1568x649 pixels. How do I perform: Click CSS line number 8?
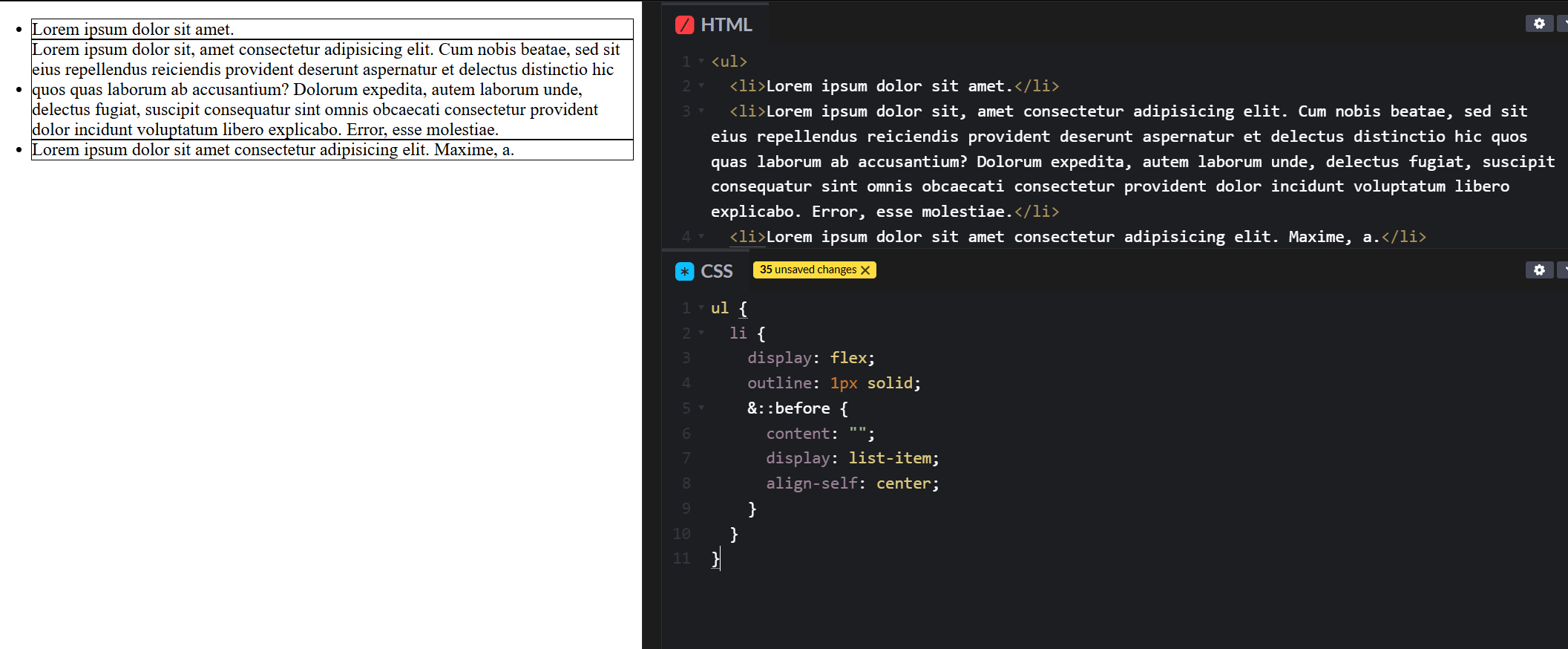click(x=686, y=483)
